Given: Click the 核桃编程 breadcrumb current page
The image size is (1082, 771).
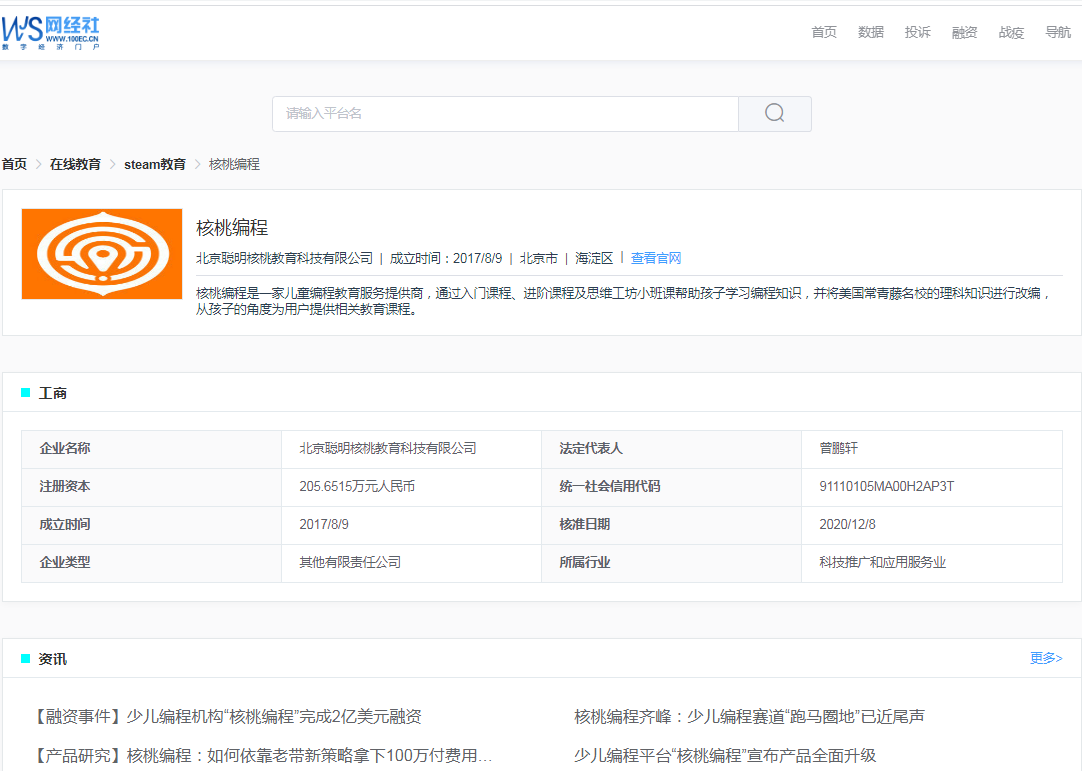Looking at the screenshot, I should coord(234,164).
